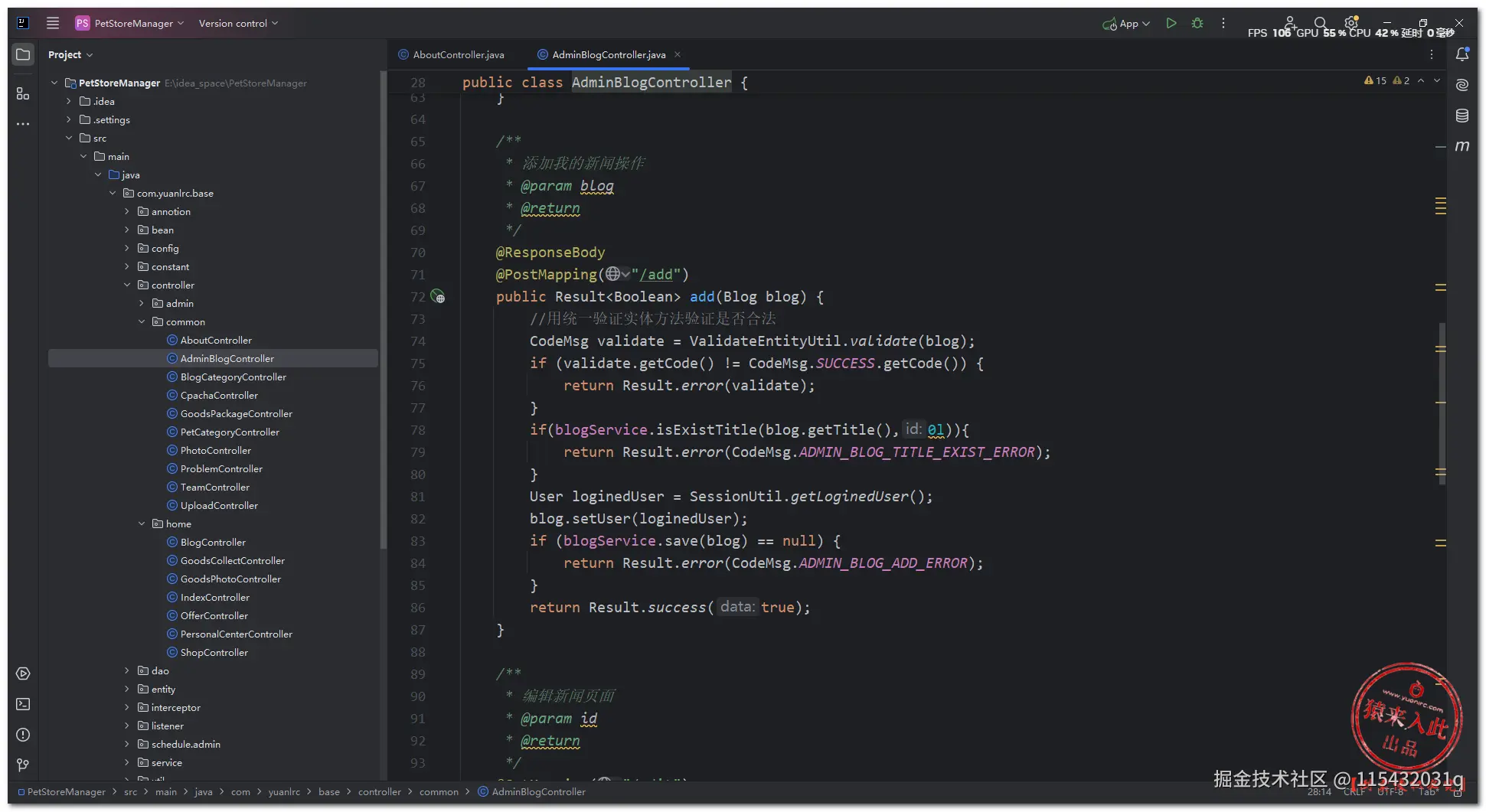Image resolution: width=1486 pixels, height=812 pixels.
Task: Open more run actions menu
Action: [x=1223, y=23]
